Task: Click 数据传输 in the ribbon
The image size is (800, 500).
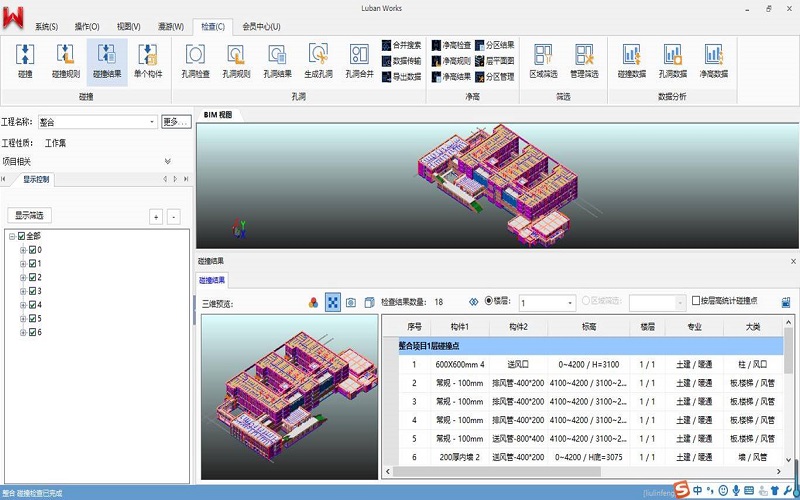Action: pyautogui.click(x=402, y=61)
